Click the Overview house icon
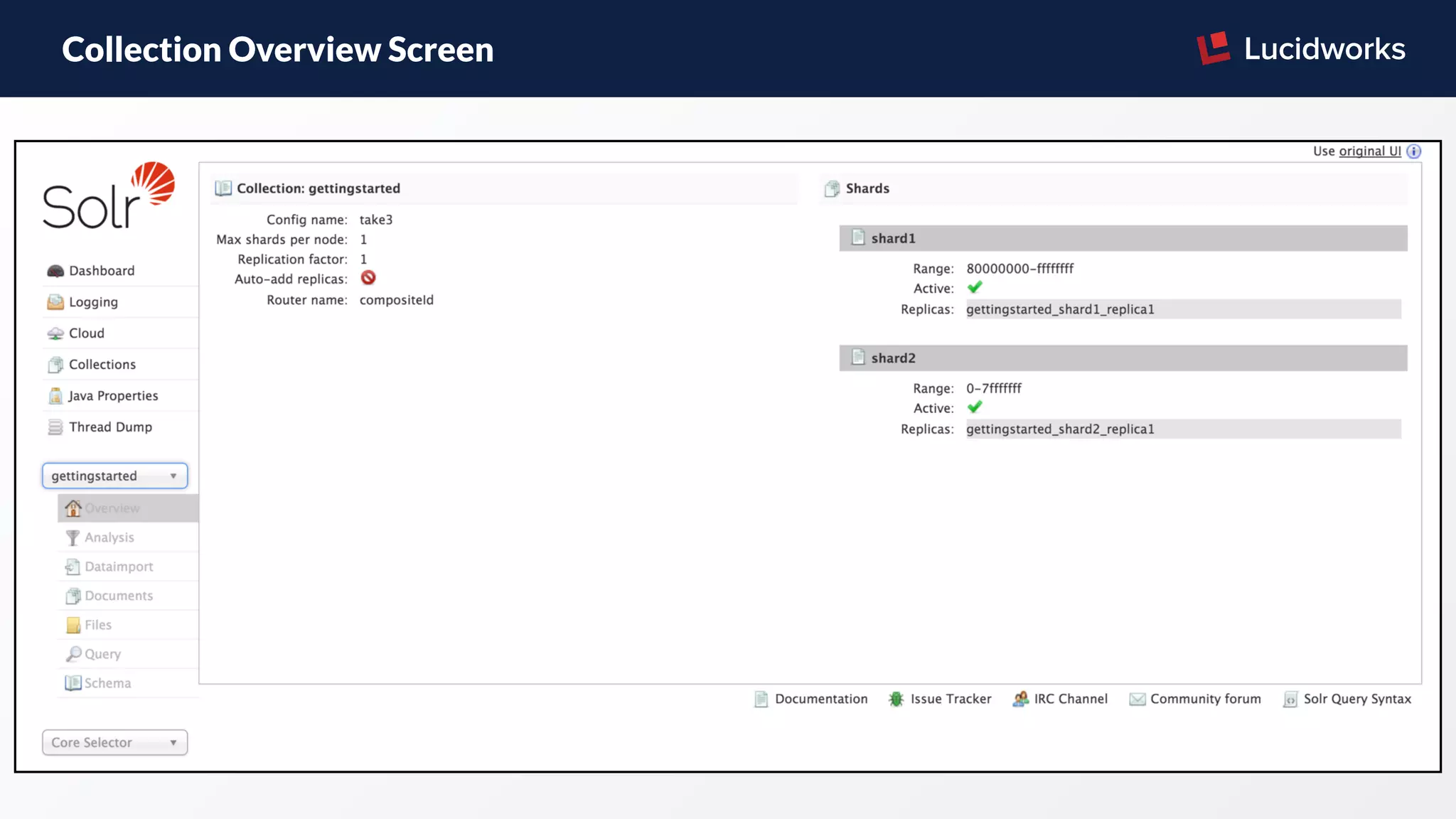The width and height of the screenshot is (1456, 819). [73, 508]
